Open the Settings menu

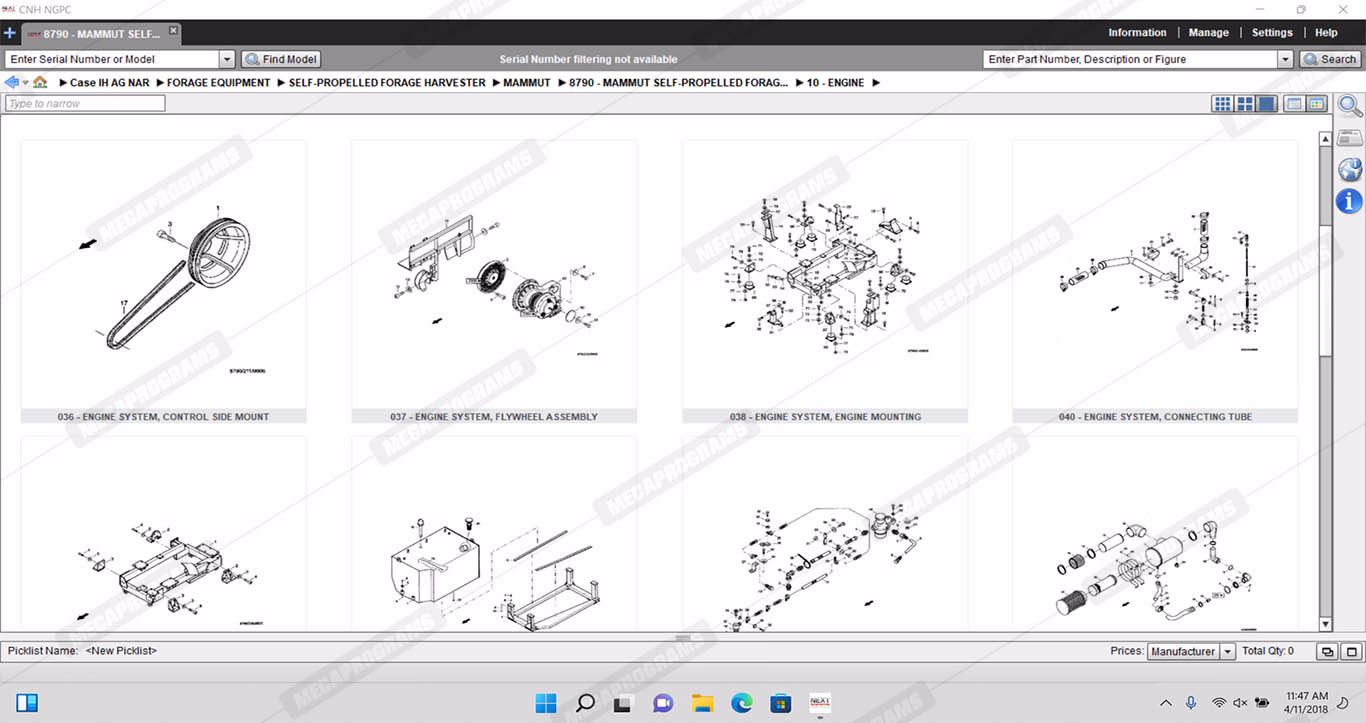tap(1272, 33)
